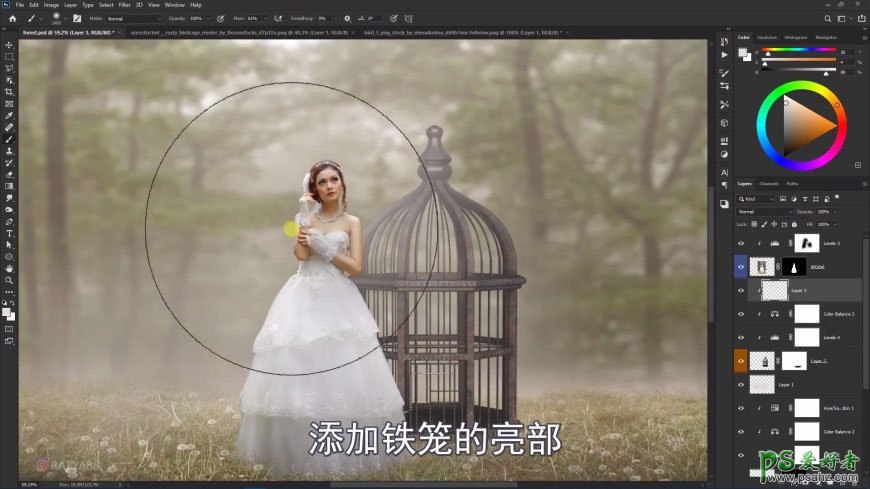Open the layer Kind filter dropdown
This screenshot has width=870, height=489.
click(755, 199)
